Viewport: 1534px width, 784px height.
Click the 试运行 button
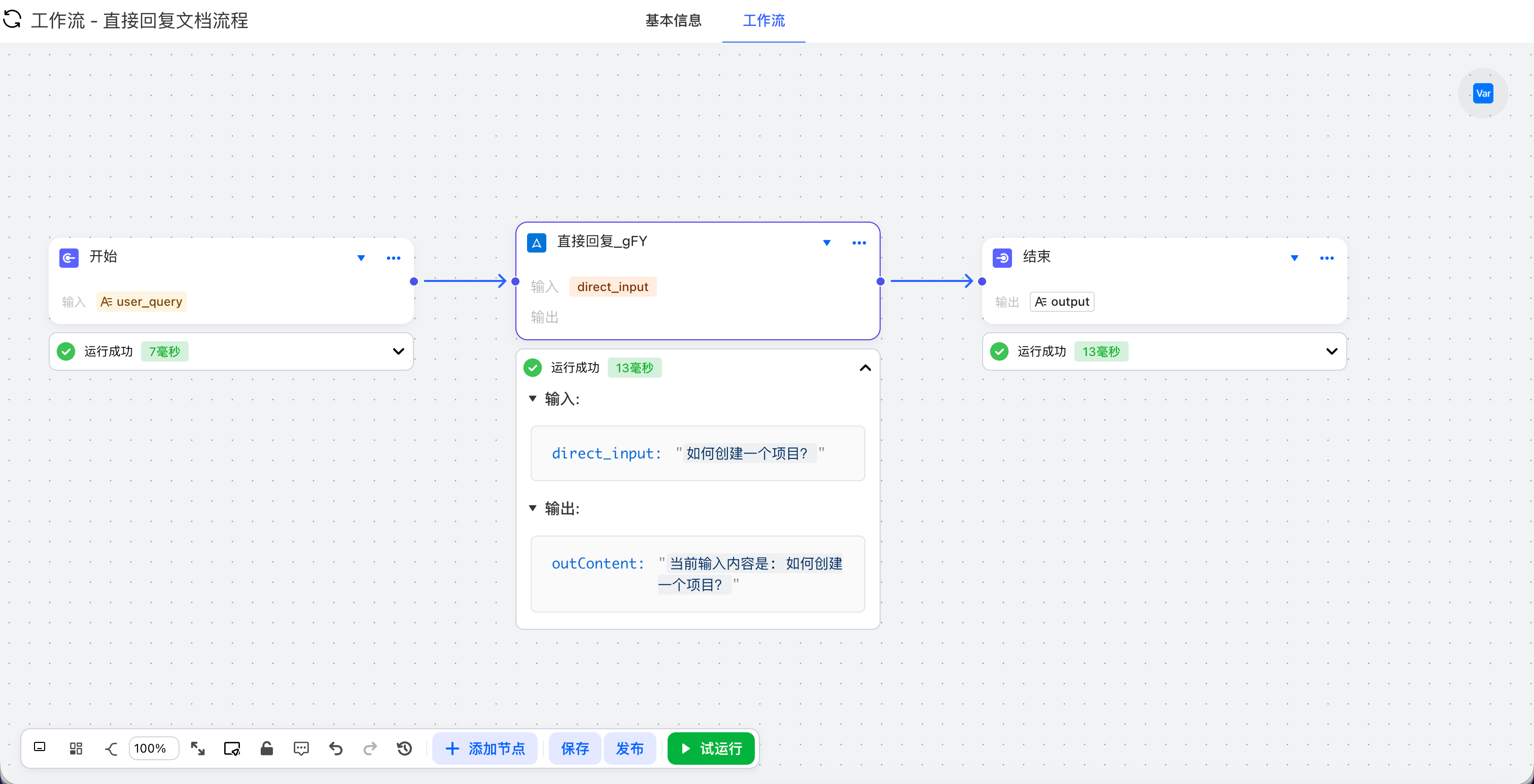click(711, 749)
